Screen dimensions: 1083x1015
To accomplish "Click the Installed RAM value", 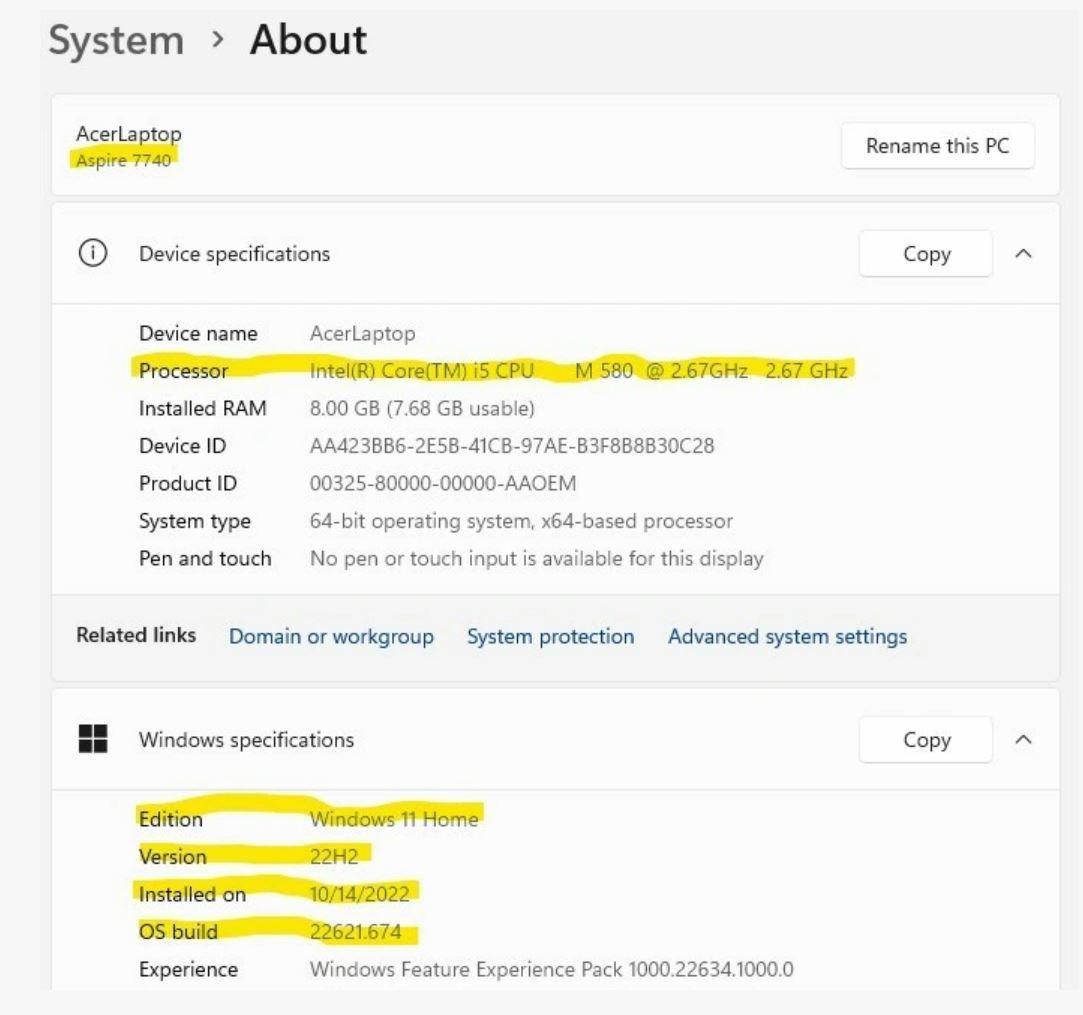I will [422, 408].
